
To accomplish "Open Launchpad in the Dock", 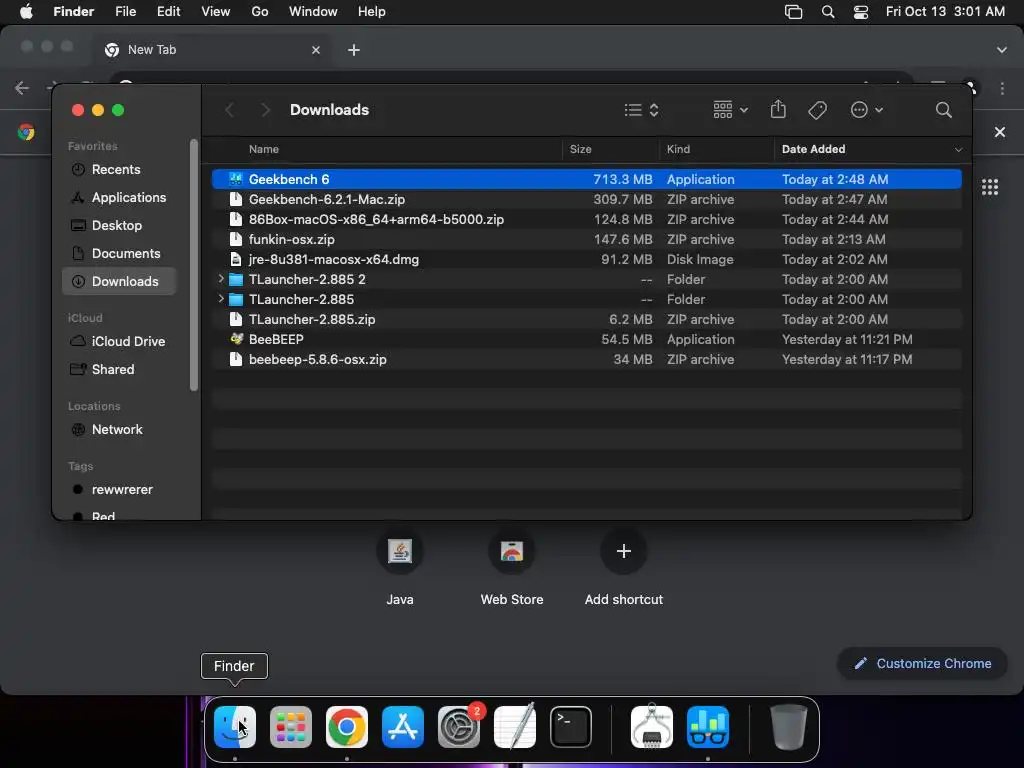I will [x=291, y=727].
